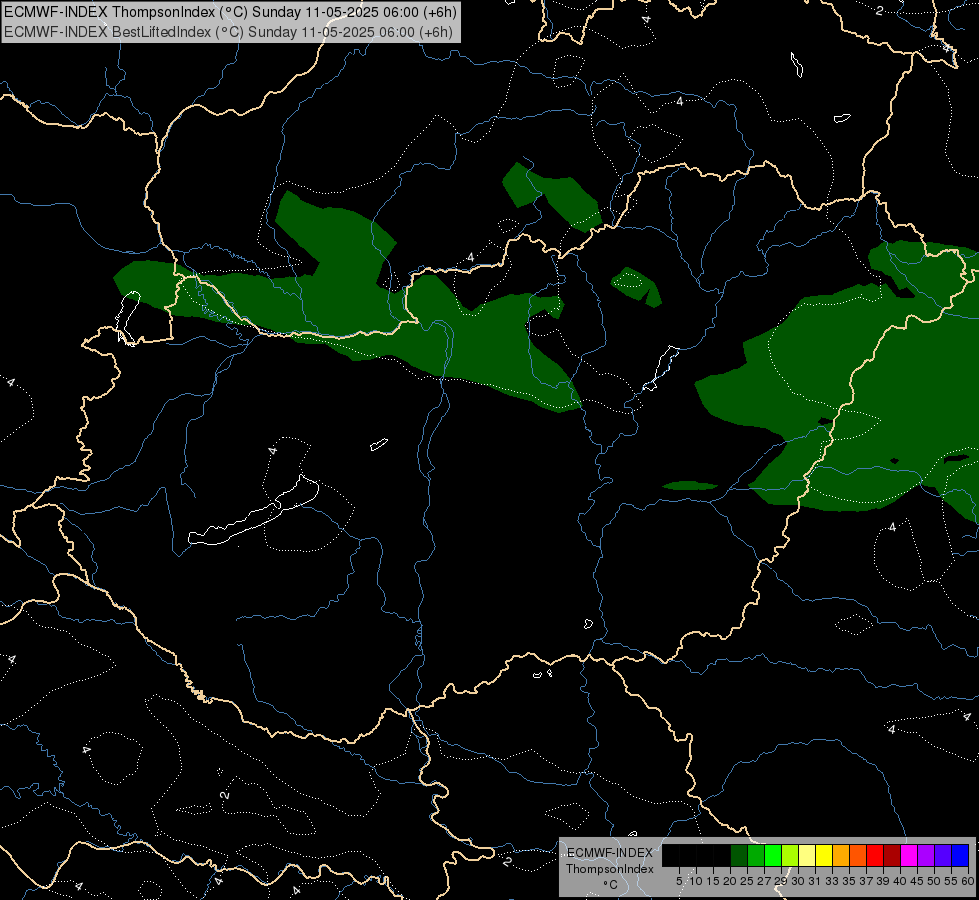Image resolution: width=979 pixels, height=900 pixels.
Task: Select the pale yellow 30-31 legend swatch
Action: pyautogui.click(x=807, y=855)
